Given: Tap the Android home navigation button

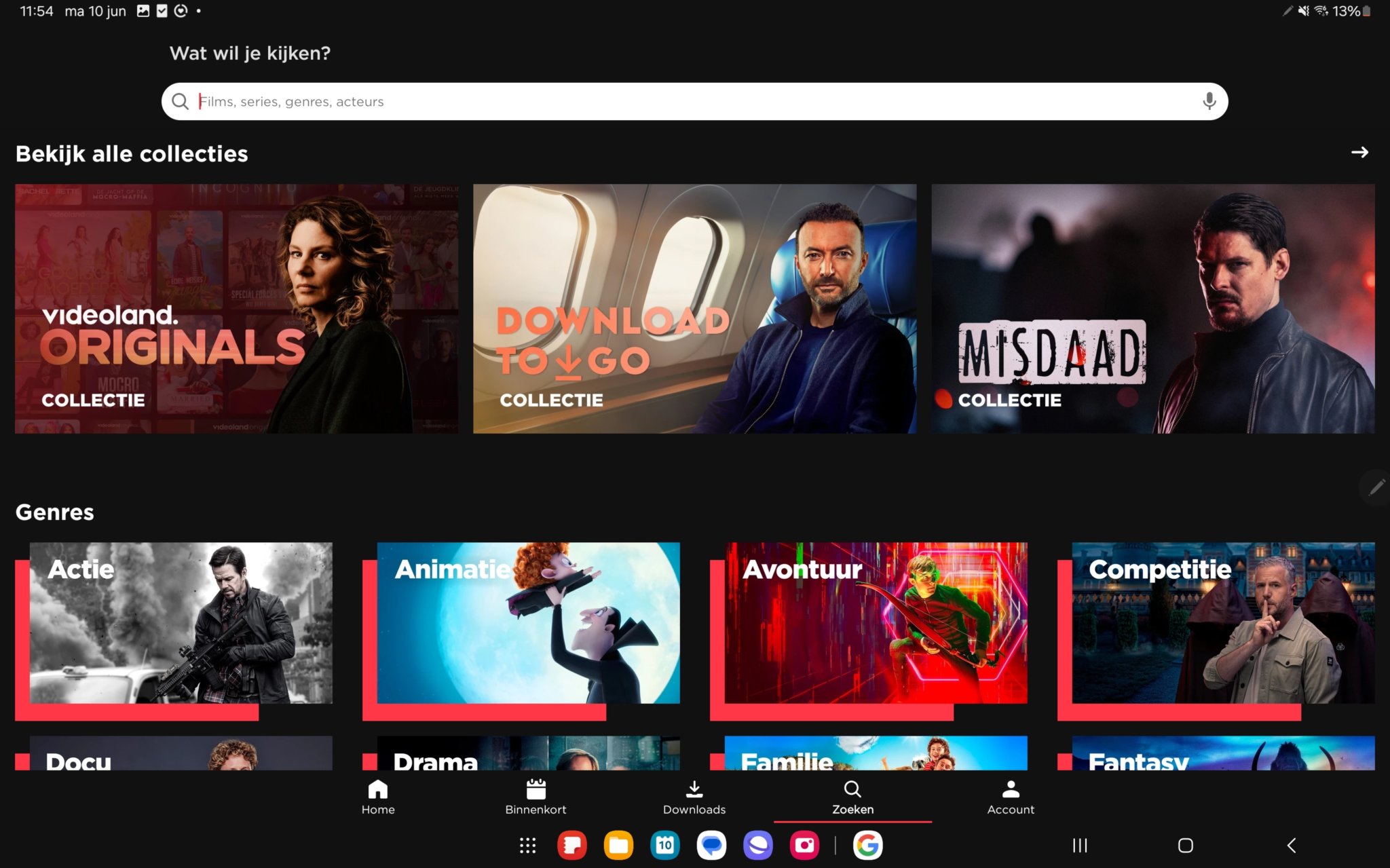Looking at the screenshot, I should 1185,846.
